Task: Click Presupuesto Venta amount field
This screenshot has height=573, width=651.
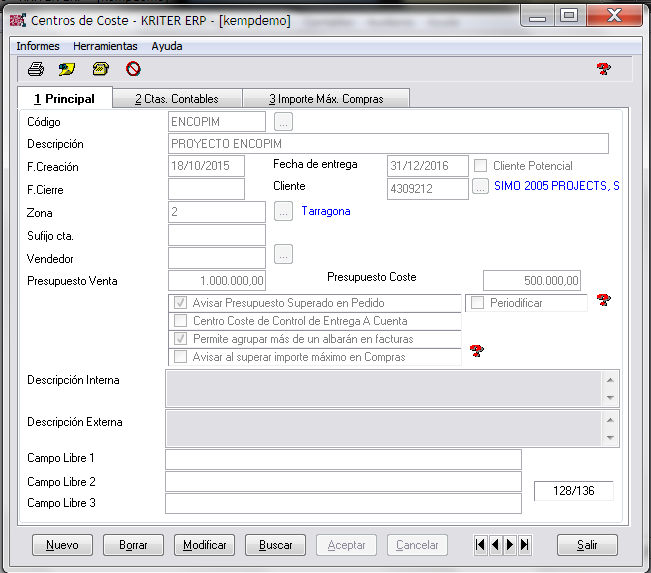Action: pyautogui.click(x=217, y=281)
